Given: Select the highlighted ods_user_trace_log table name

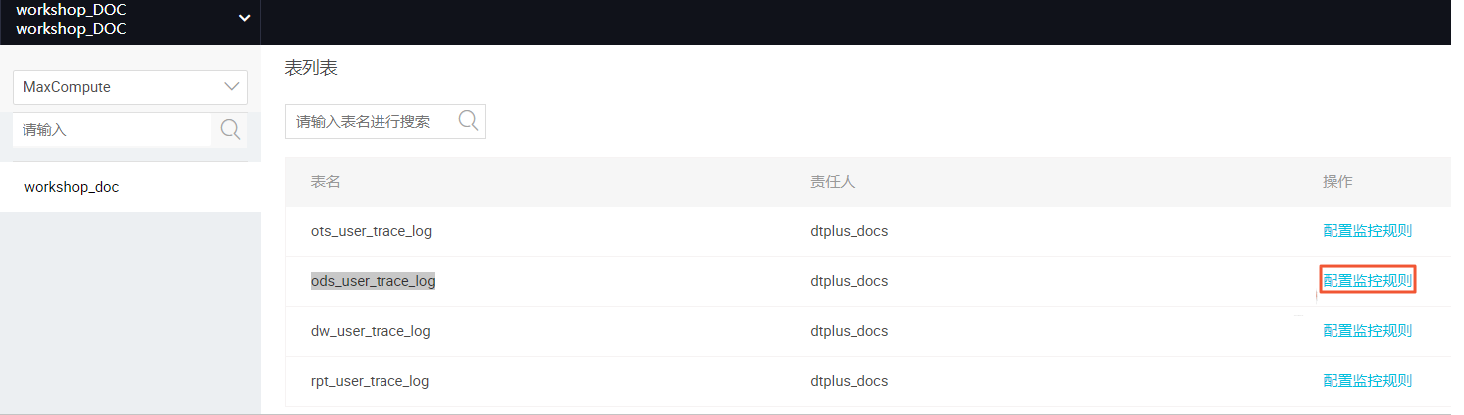Looking at the screenshot, I should tap(373, 281).
